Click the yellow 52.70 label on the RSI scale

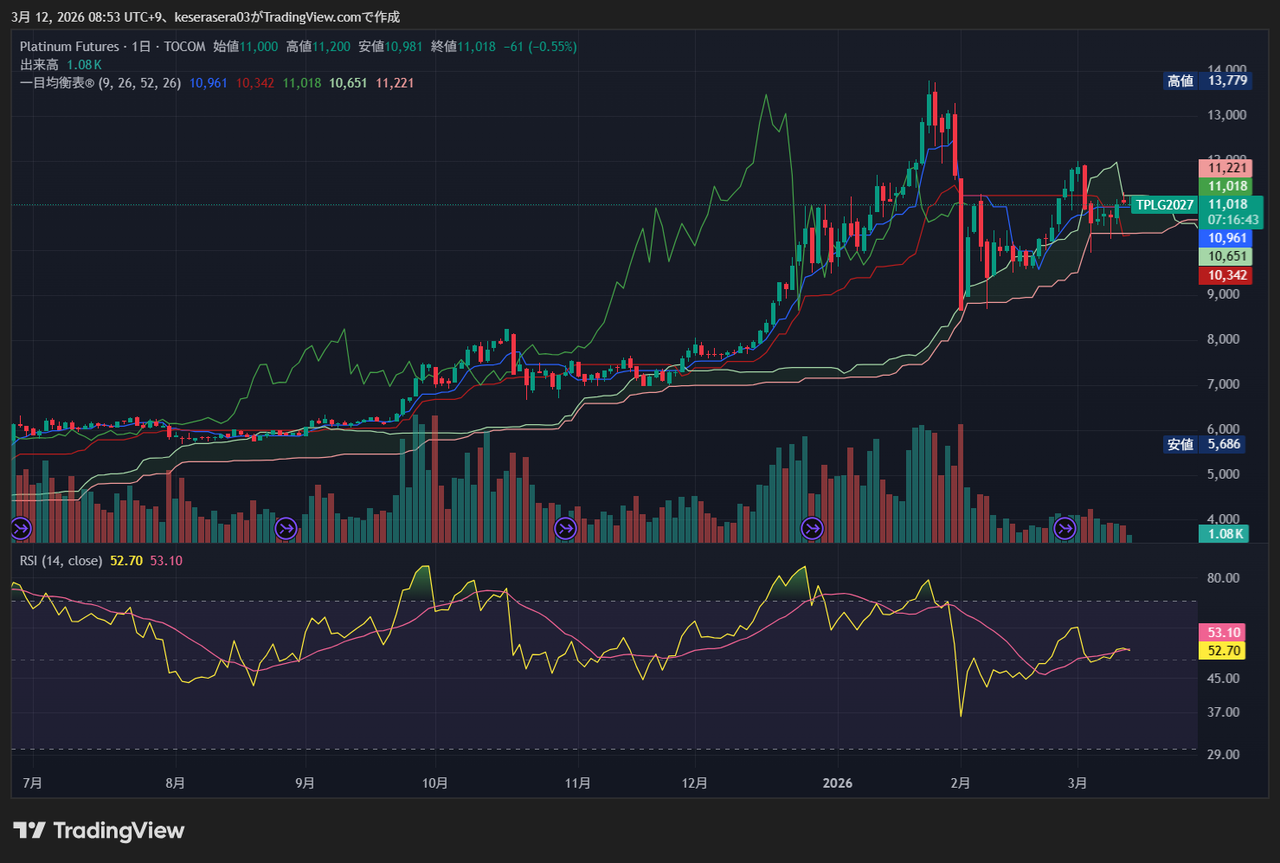tap(1224, 650)
